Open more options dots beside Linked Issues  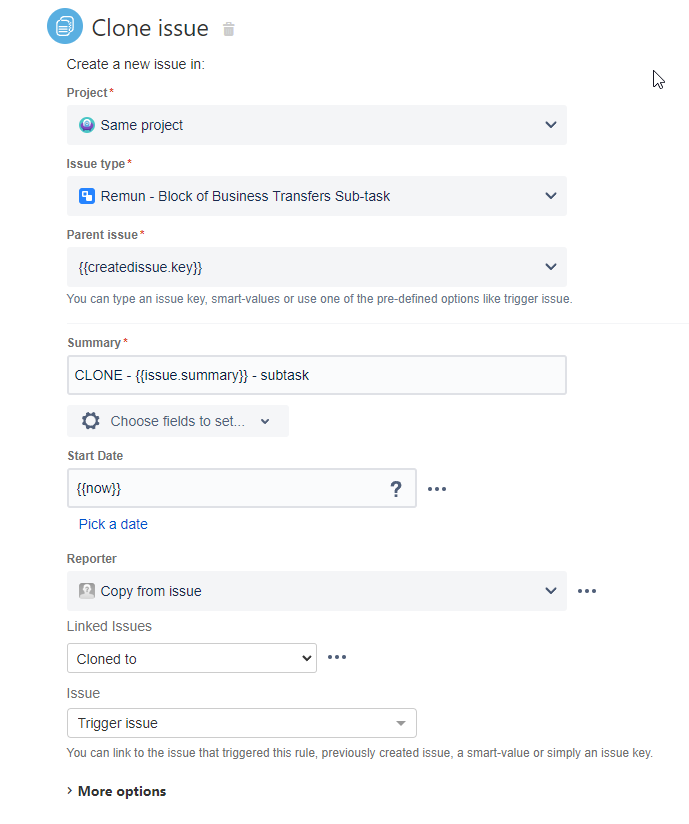337,657
